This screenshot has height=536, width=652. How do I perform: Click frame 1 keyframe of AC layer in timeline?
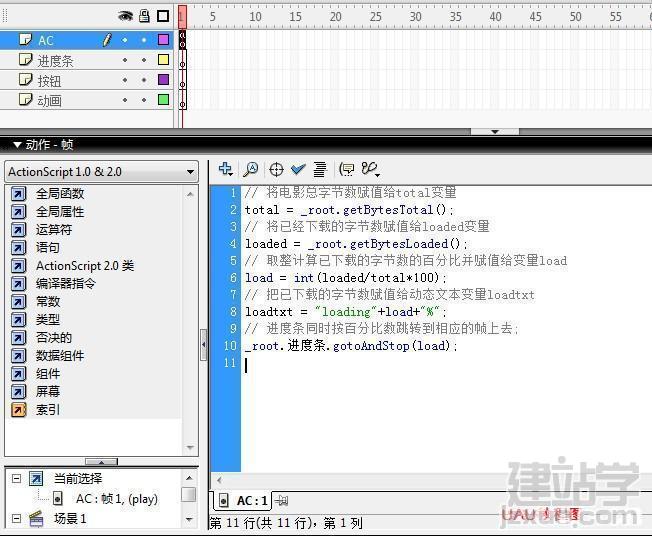point(182,40)
